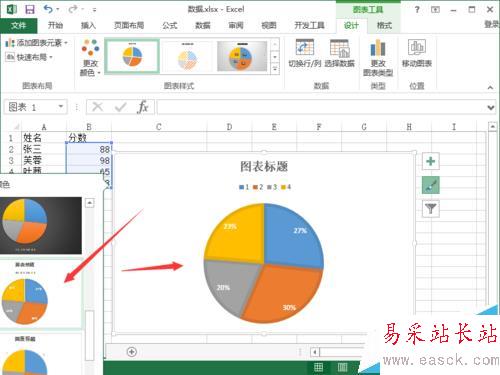Switch to the 插入 tab
The width and height of the screenshot is (500, 375).
(88, 25)
